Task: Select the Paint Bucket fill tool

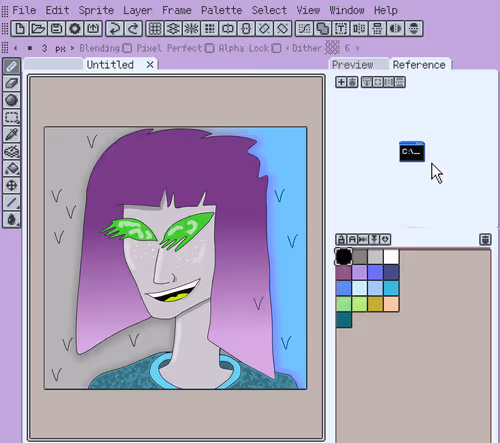Action: click(12, 168)
